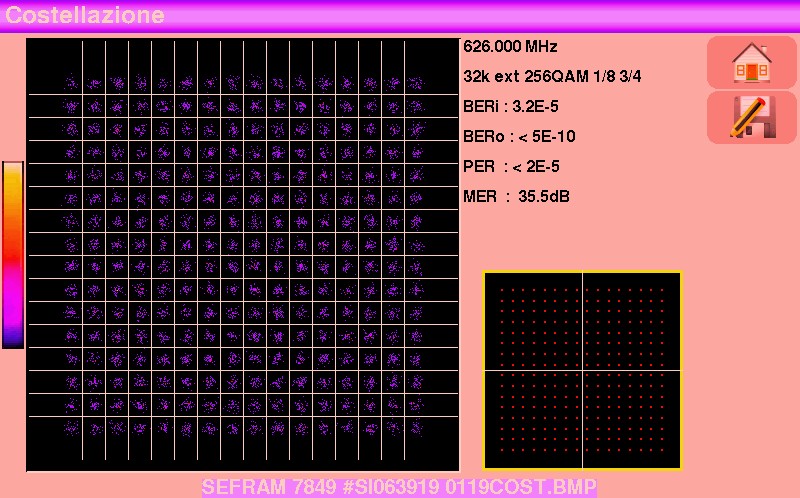Screen dimensions: 800x498
Task: Select the SEFRAM 7849 0119COST.BMP footer text
Action: 399,487
